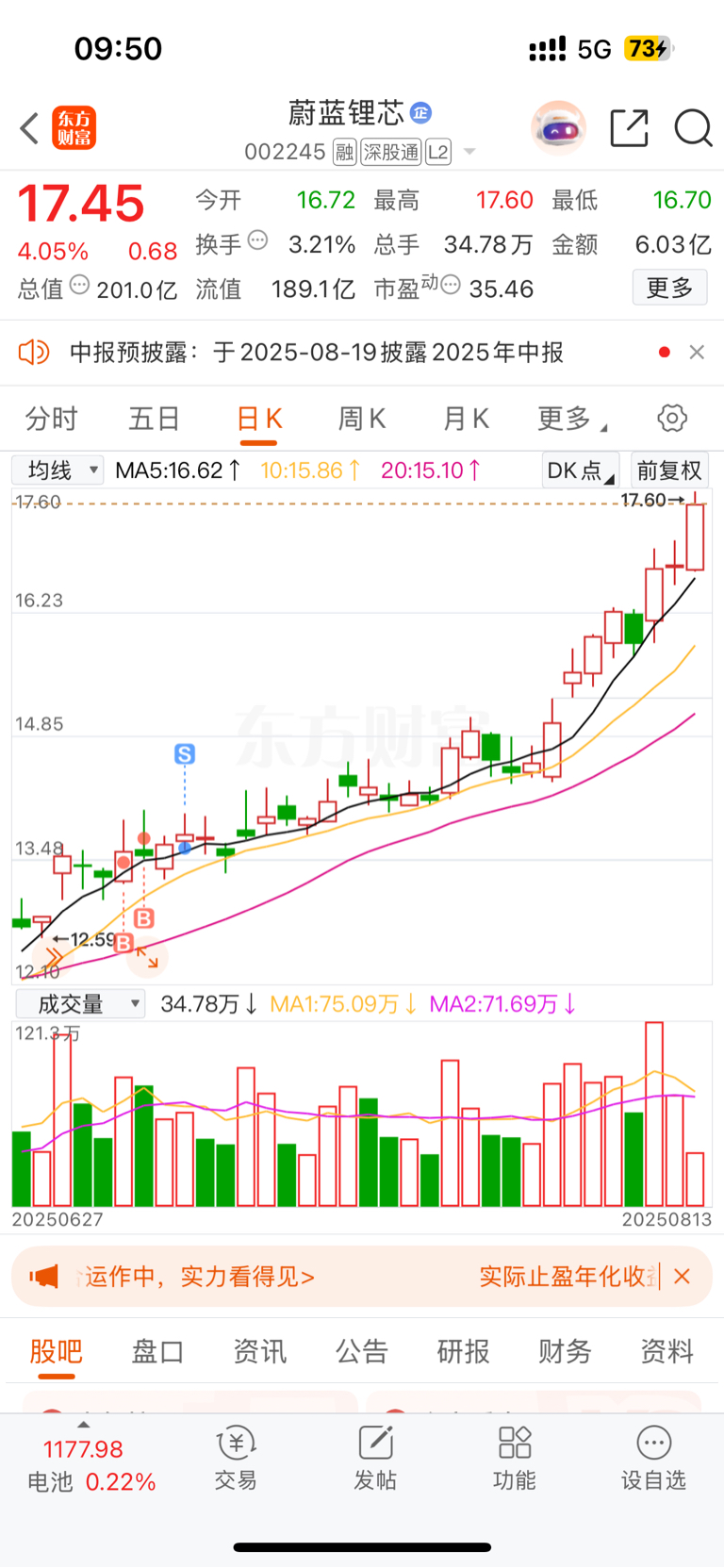Open the 成交量 indicator dropdown
The image size is (724, 1568).
[79, 1004]
